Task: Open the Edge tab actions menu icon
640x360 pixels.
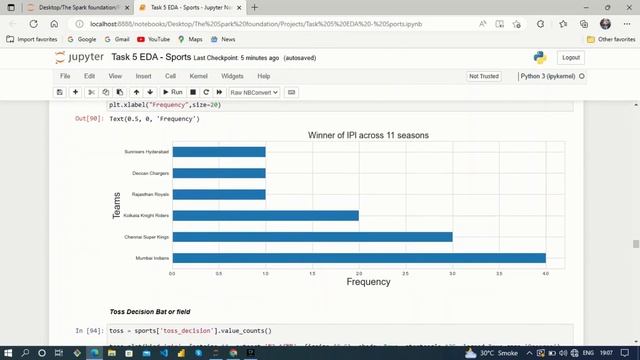Action: point(11,7)
